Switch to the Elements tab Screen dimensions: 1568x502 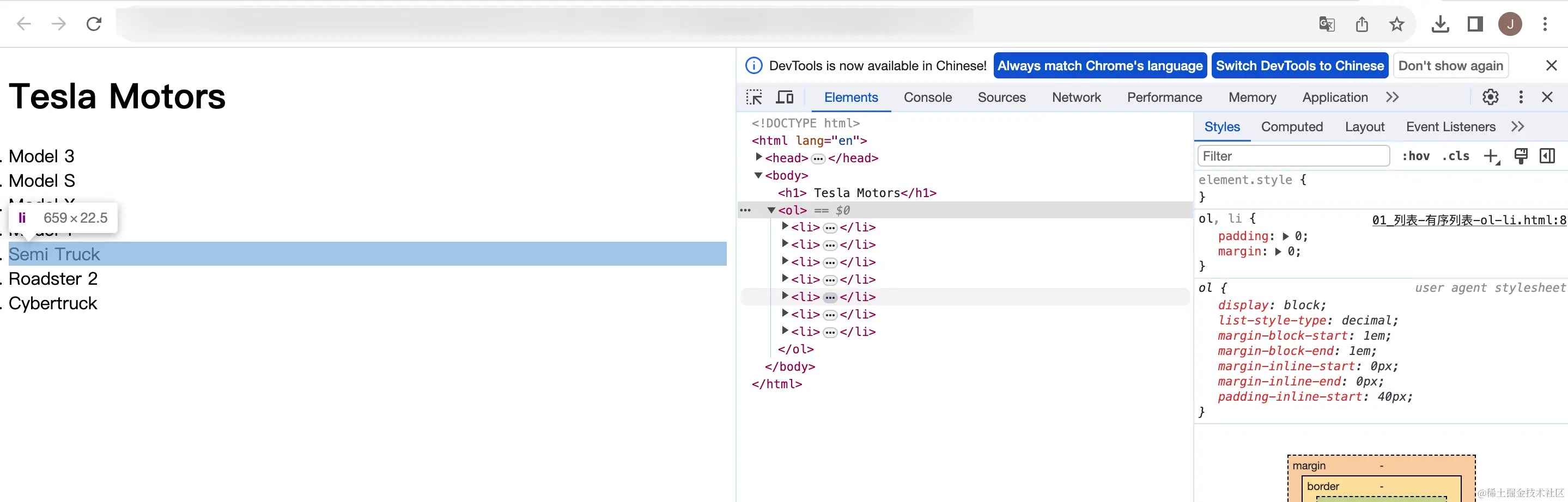[850, 97]
